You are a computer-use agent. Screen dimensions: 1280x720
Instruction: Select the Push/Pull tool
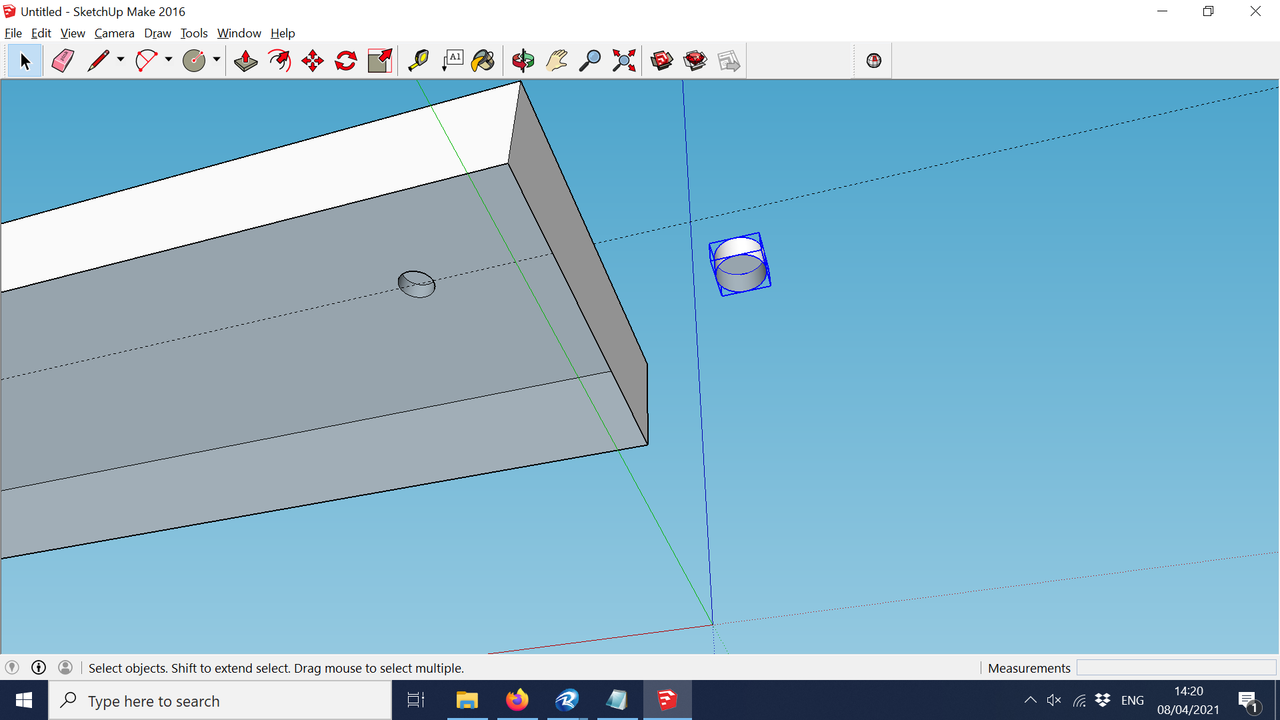click(x=245, y=60)
